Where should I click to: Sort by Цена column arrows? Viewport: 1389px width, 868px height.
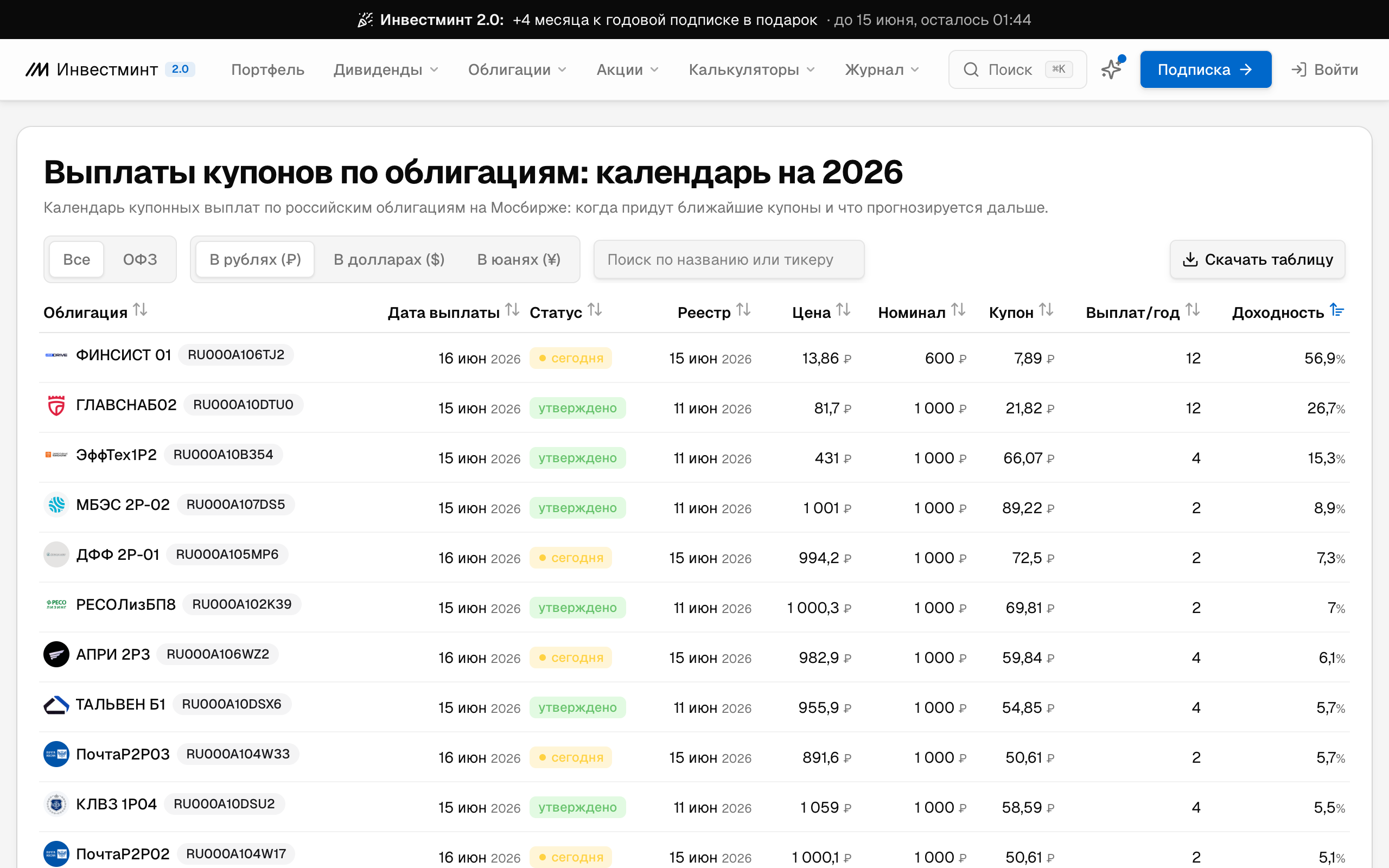[x=843, y=310]
